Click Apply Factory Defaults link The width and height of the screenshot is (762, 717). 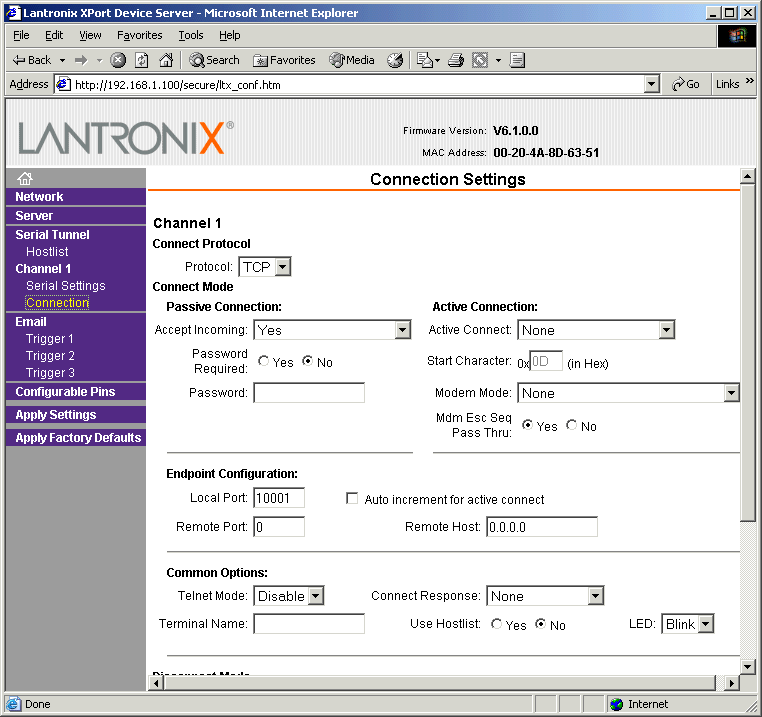78,437
